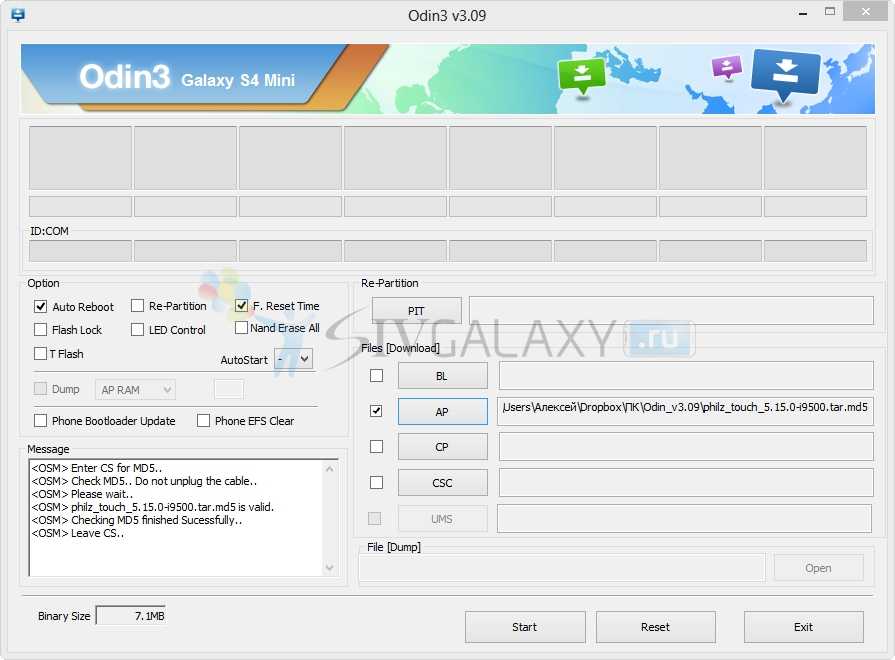This screenshot has width=895, height=660.
Task: Enable the Re-Partition checkbox
Action: coord(138,306)
